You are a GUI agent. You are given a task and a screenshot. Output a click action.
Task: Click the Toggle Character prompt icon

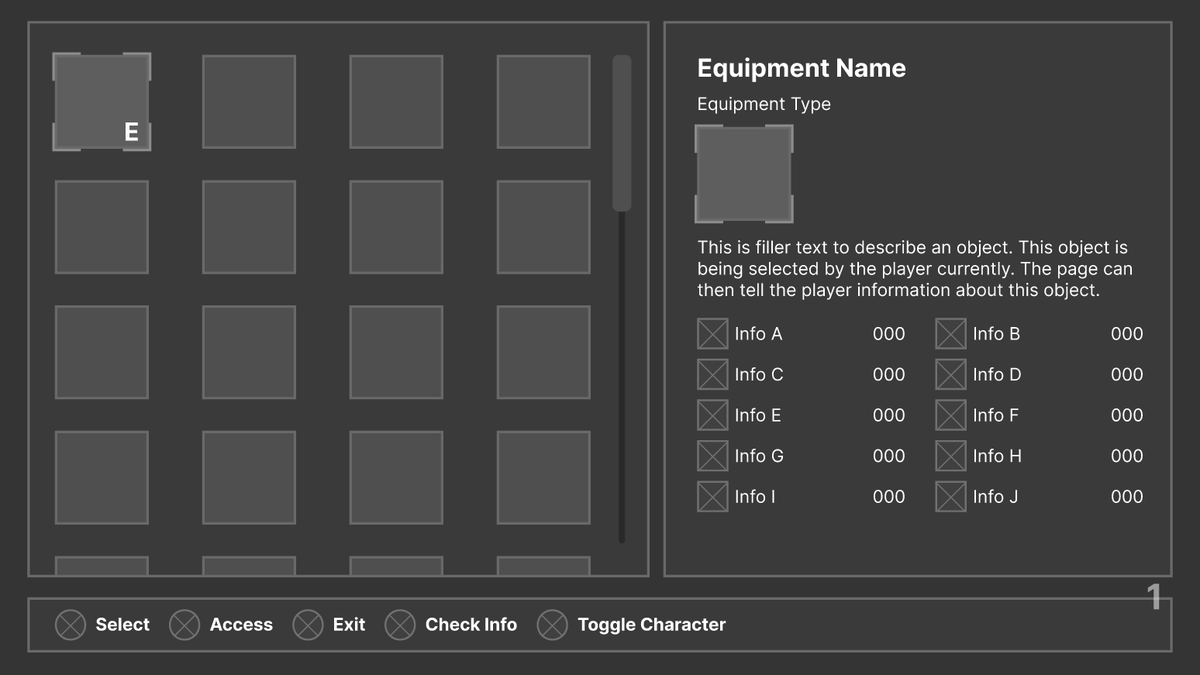[x=552, y=625]
